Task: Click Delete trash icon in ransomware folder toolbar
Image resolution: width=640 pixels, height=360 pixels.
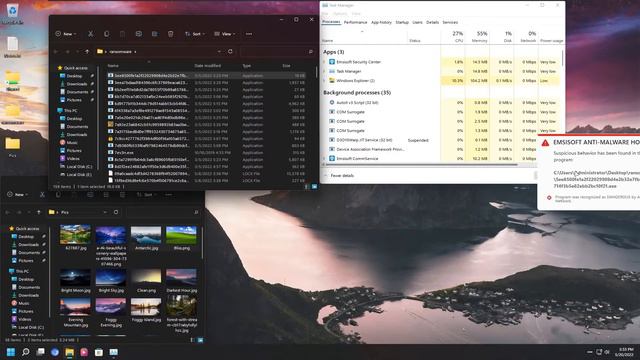Action: (171, 34)
